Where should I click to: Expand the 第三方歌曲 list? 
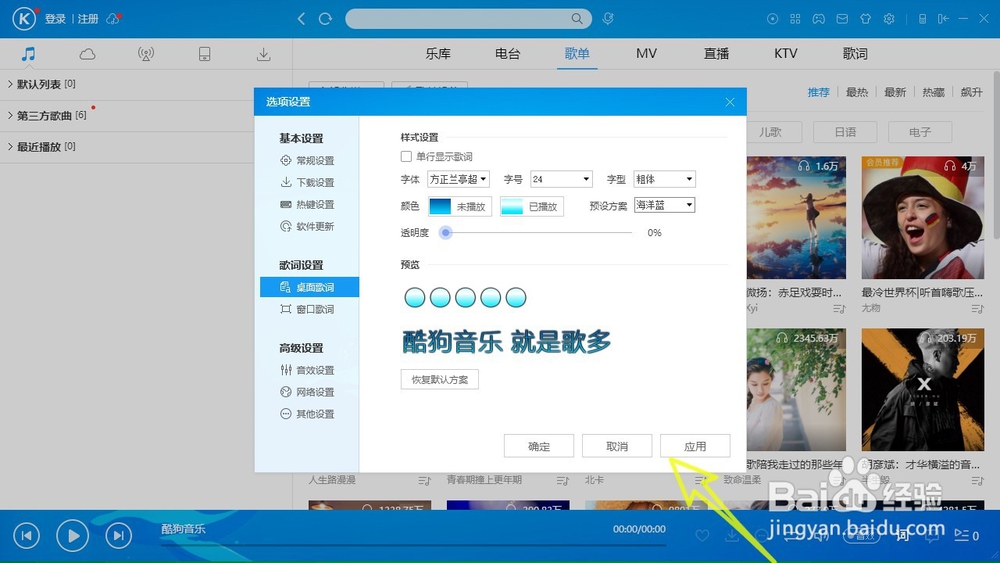click(47, 115)
